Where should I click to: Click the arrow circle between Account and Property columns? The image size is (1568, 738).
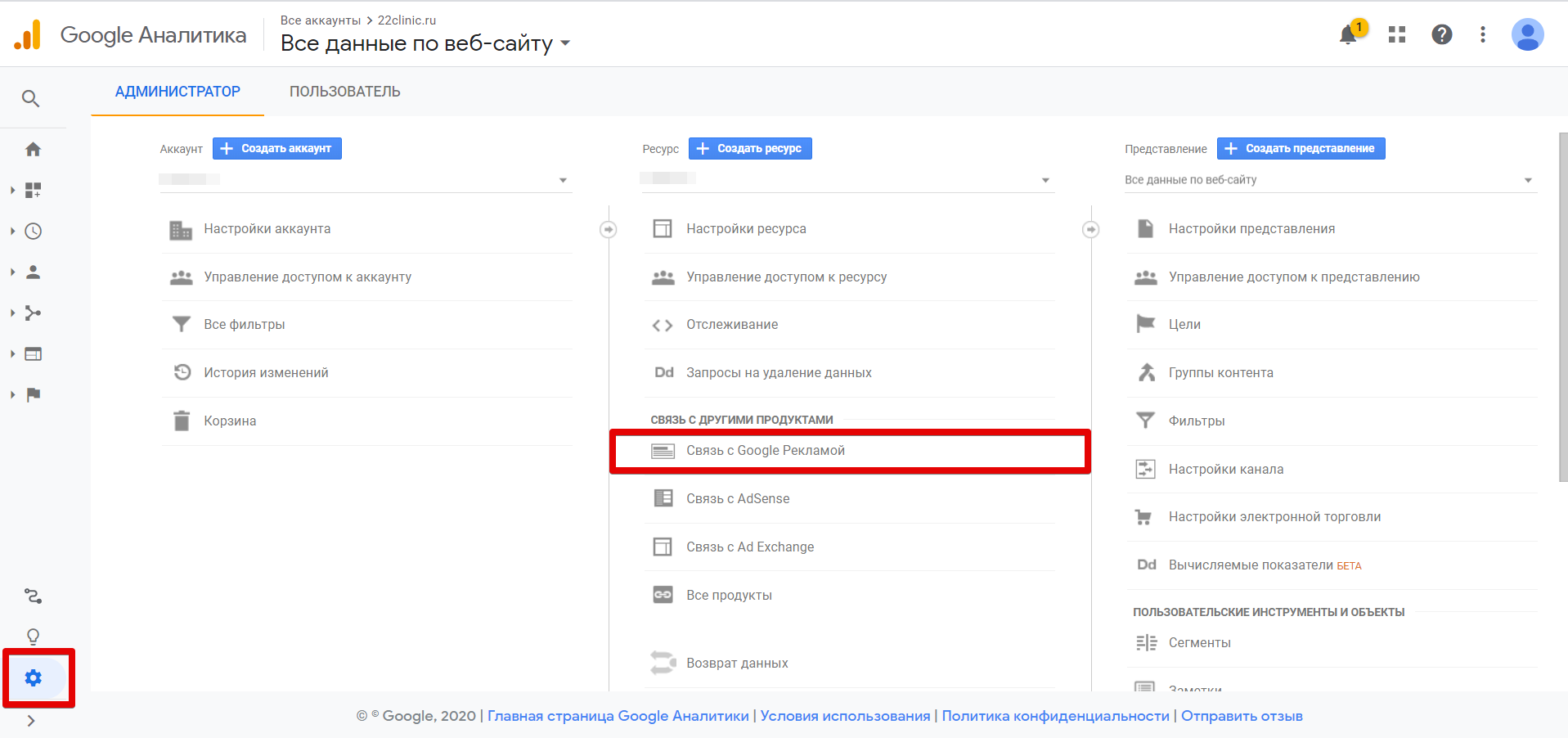(608, 230)
